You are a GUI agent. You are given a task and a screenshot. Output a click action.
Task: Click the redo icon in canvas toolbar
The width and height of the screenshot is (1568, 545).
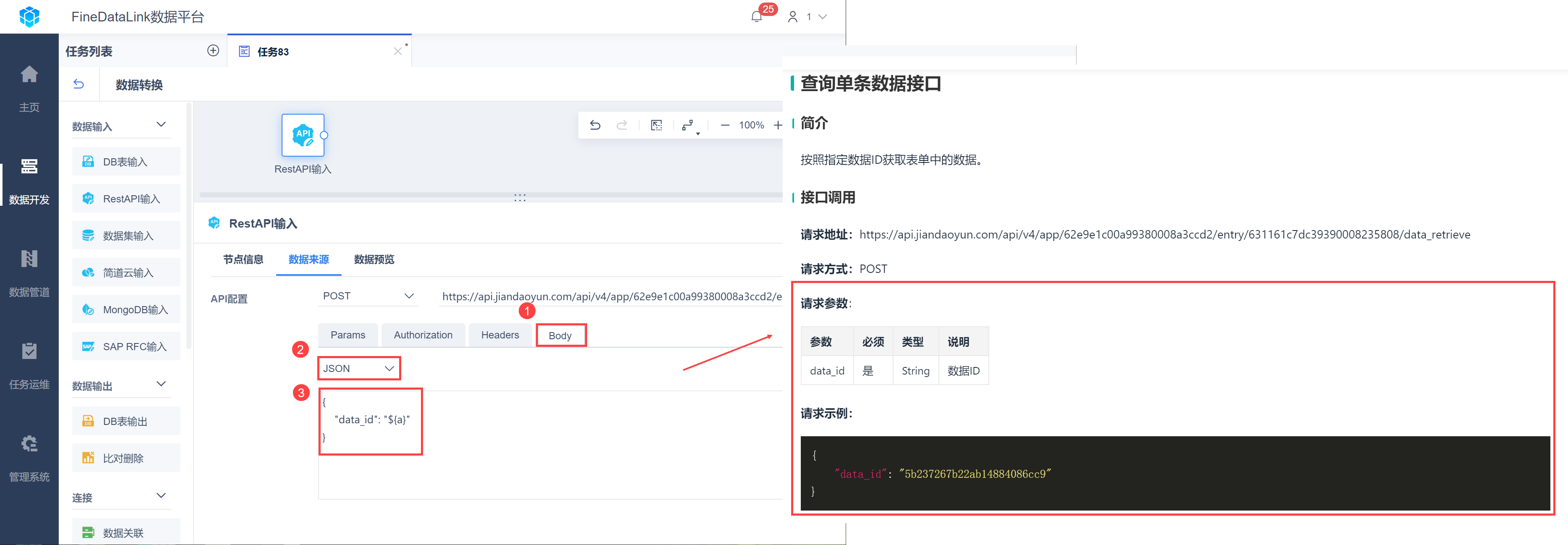click(622, 126)
